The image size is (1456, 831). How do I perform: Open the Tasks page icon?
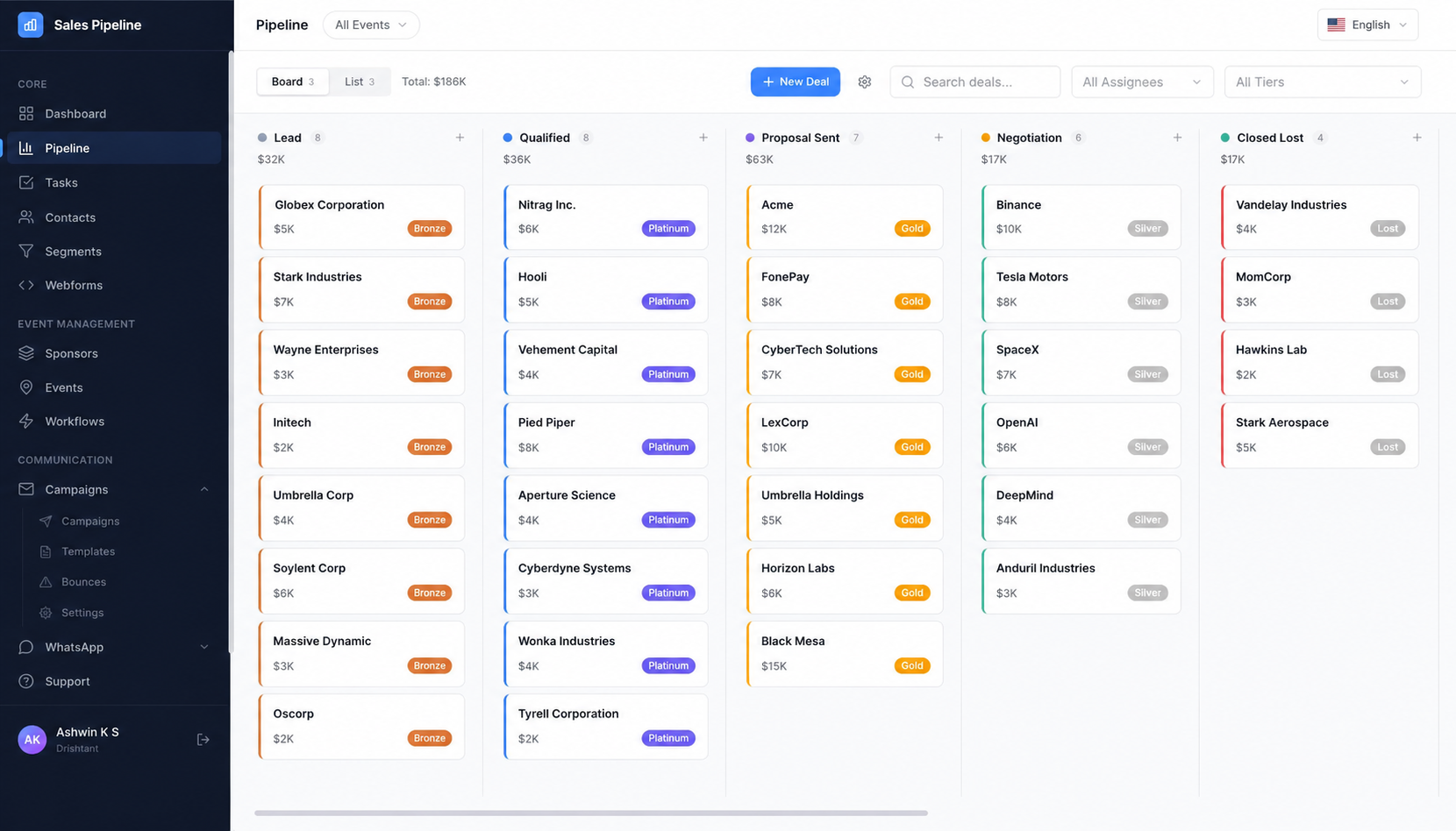click(x=26, y=182)
